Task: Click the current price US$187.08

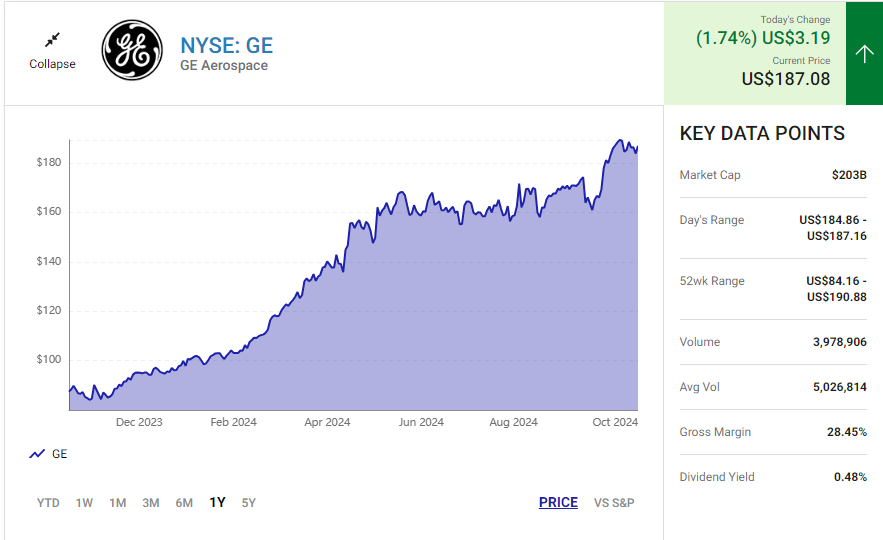Action: [x=786, y=79]
